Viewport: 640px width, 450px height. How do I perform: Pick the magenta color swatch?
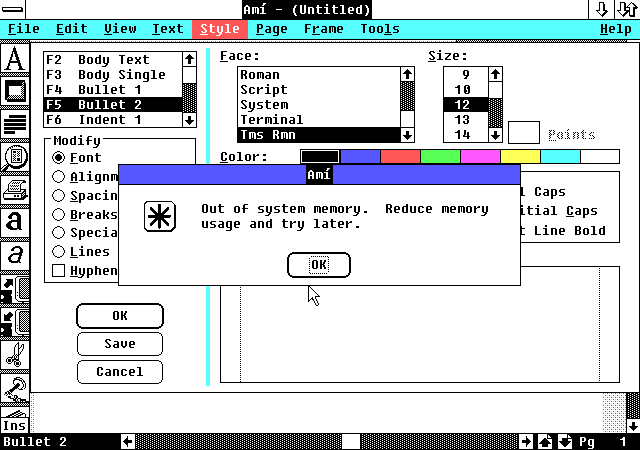click(x=480, y=156)
